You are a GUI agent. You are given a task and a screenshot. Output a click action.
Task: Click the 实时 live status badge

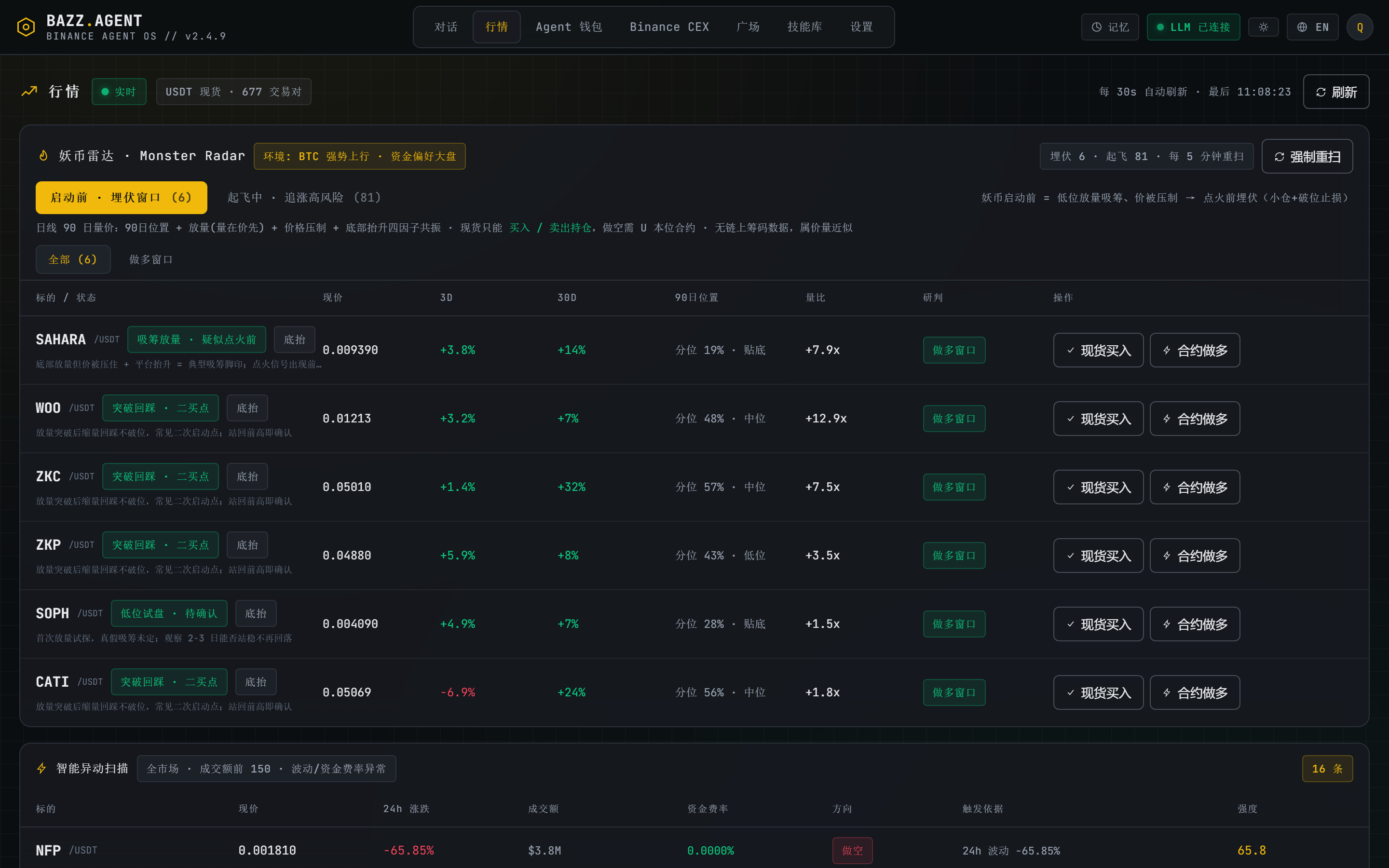click(119, 92)
